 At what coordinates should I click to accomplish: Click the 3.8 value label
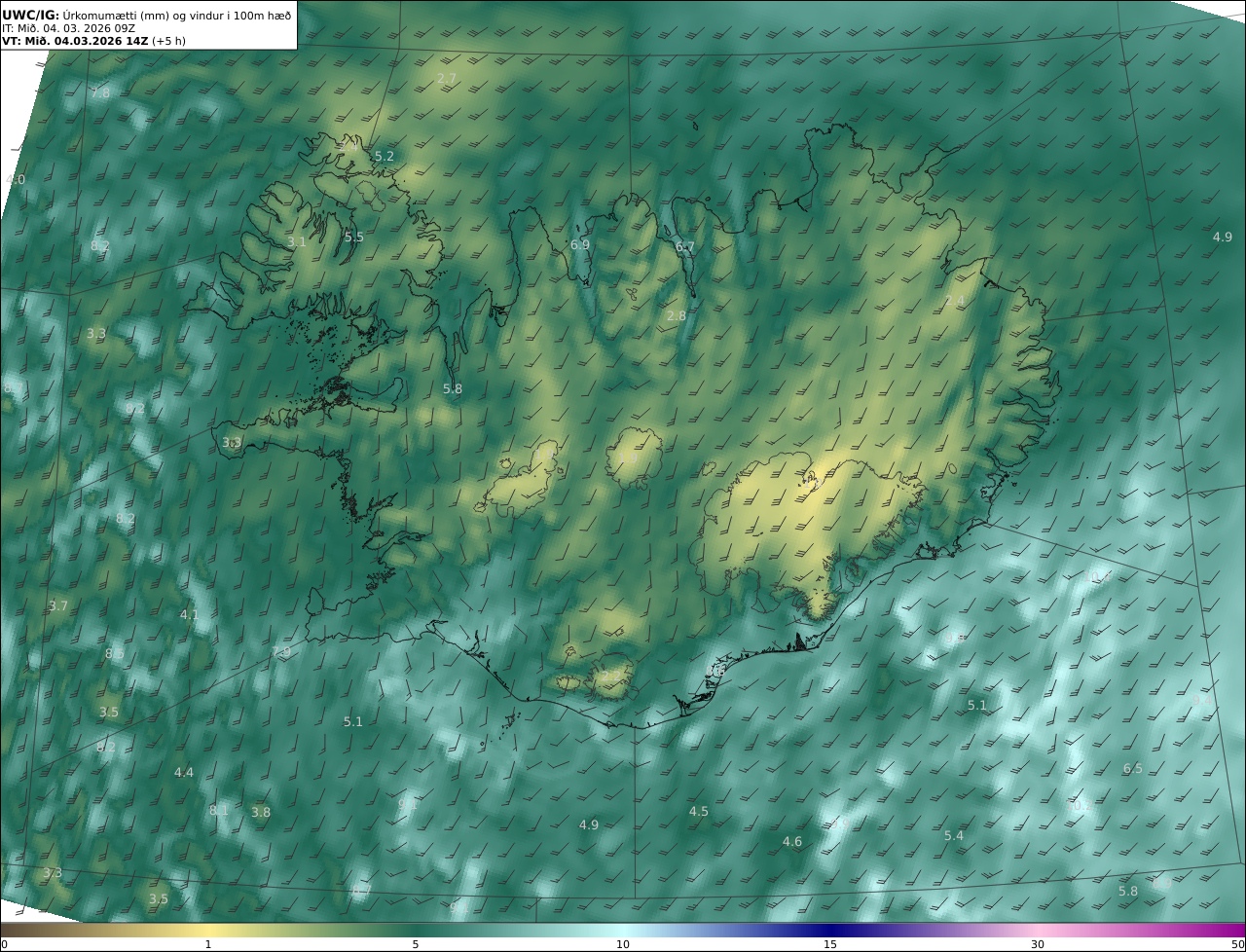coord(261,812)
